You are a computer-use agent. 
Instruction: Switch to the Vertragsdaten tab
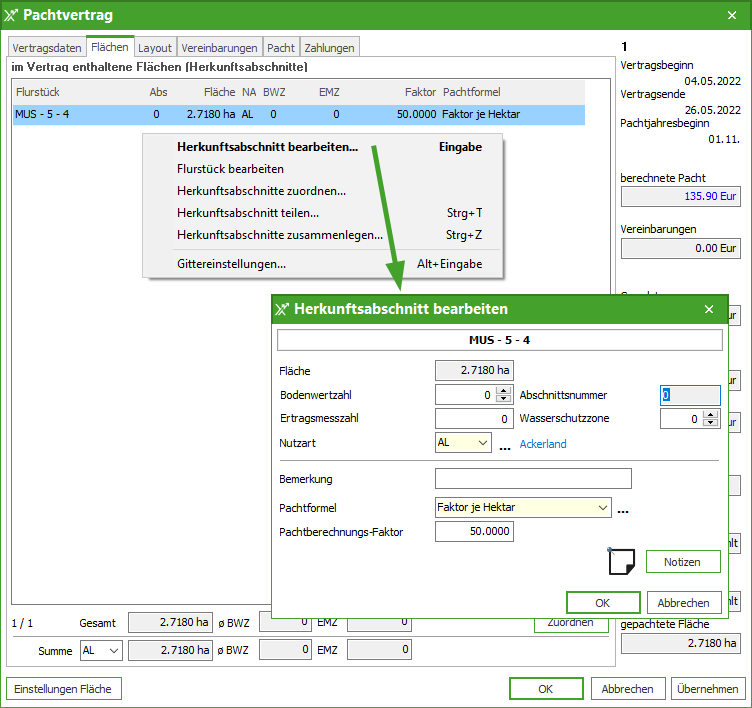(x=47, y=48)
